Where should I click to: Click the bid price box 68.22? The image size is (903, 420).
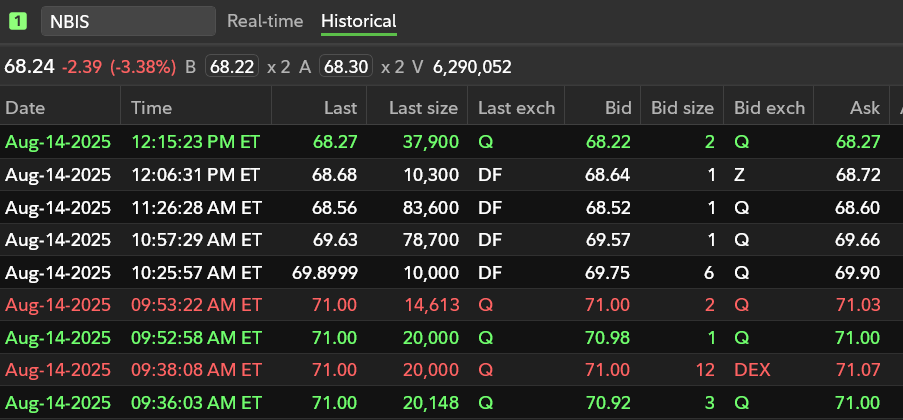(x=232, y=67)
